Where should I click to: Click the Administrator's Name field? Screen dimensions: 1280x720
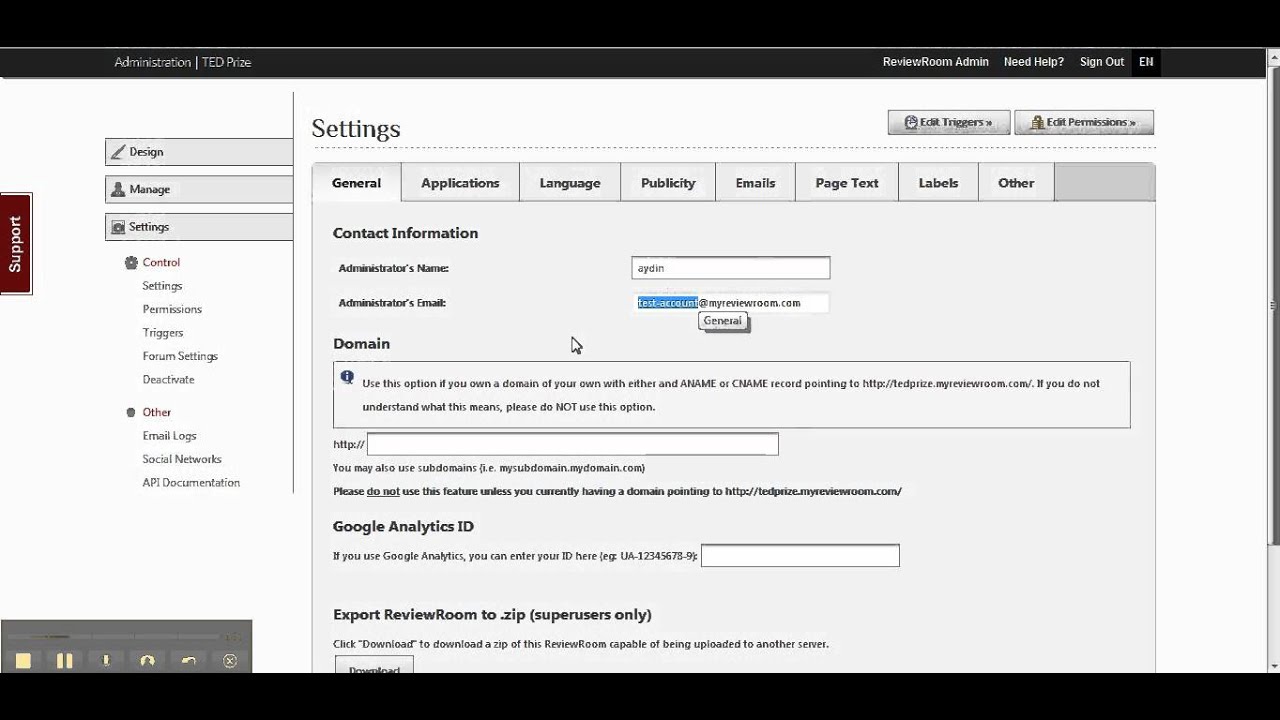pyautogui.click(x=731, y=268)
